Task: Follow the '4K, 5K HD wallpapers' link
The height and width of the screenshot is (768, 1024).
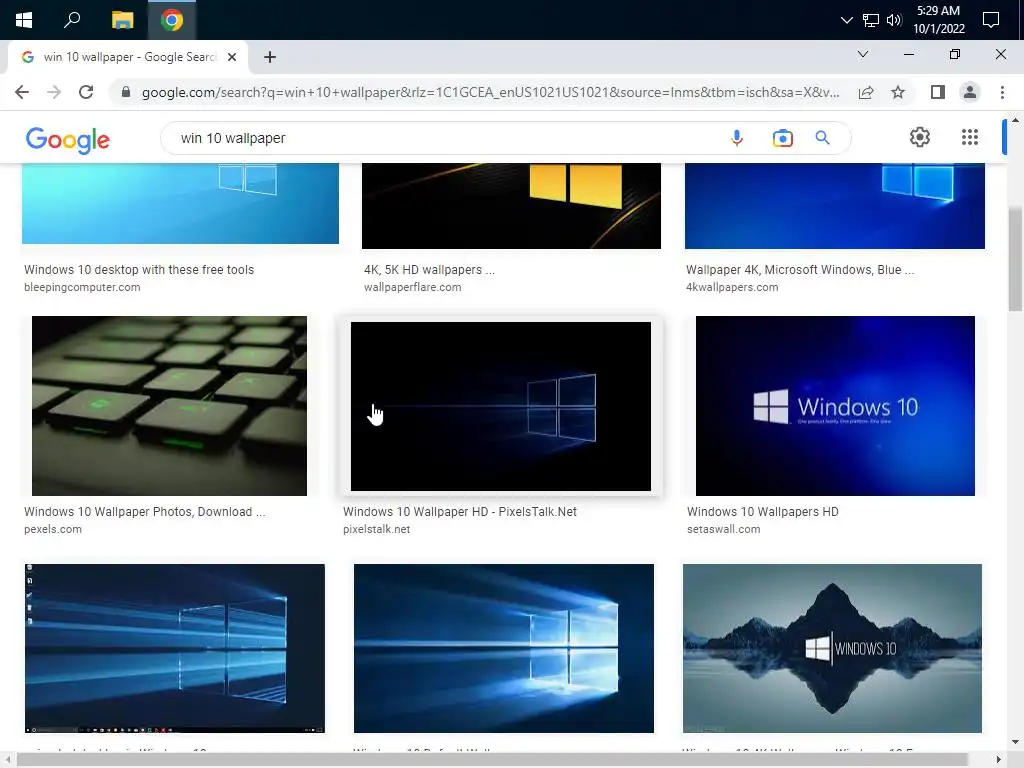Action: (x=429, y=270)
